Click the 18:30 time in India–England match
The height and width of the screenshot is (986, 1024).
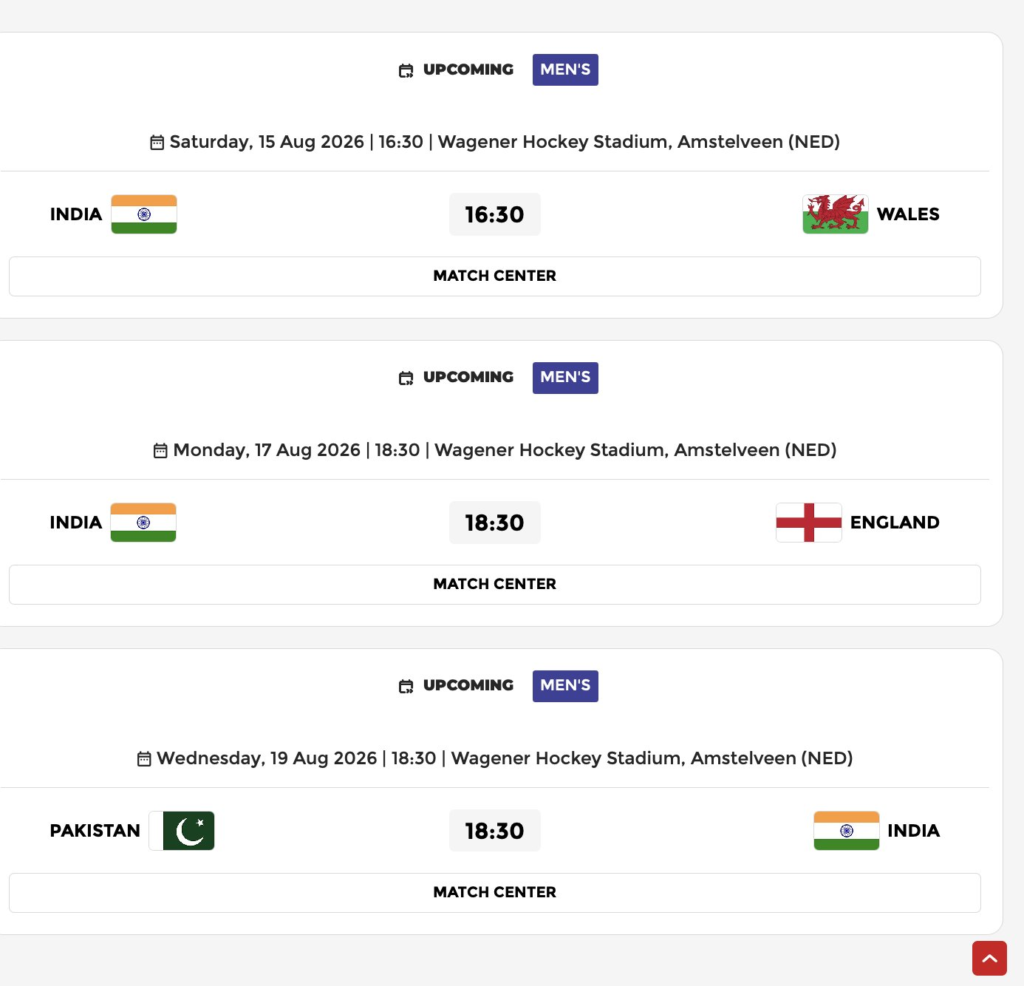(x=494, y=523)
